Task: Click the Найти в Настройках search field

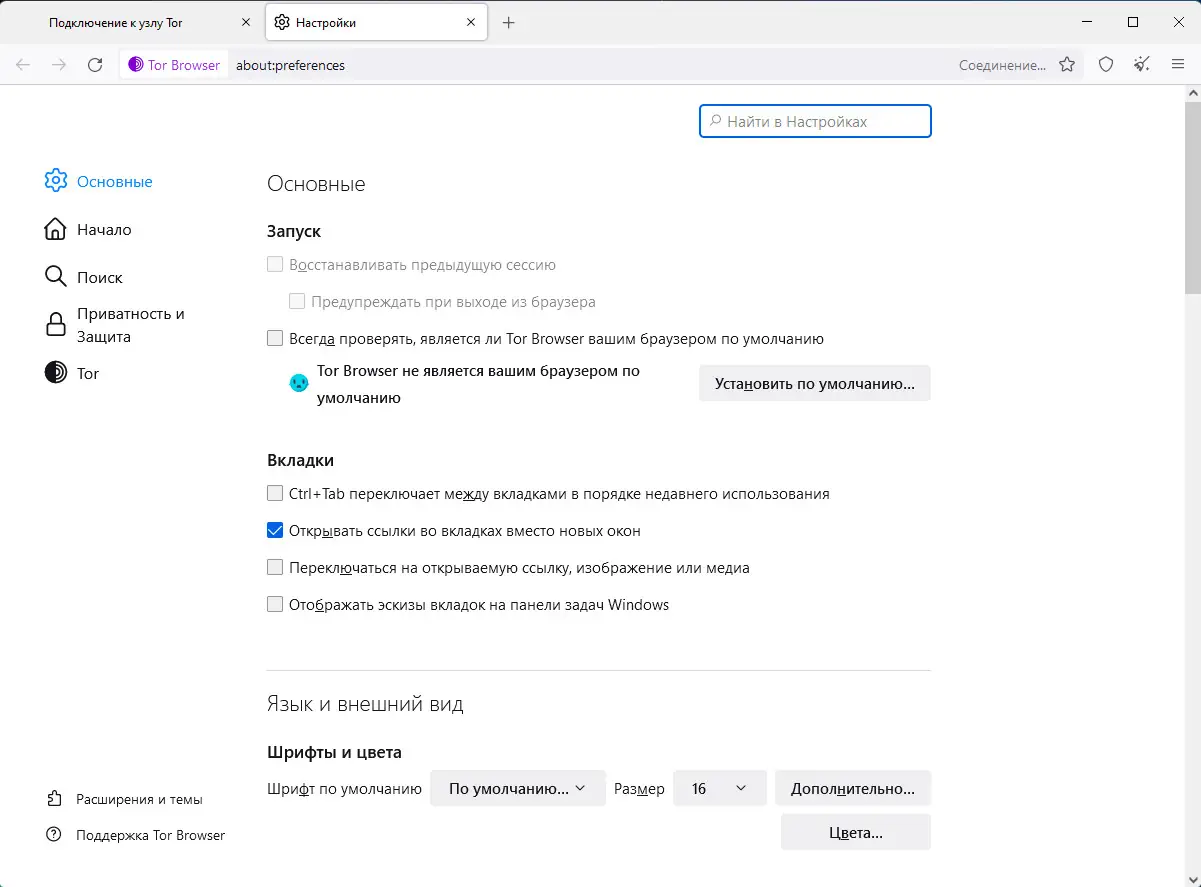Action: (815, 121)
